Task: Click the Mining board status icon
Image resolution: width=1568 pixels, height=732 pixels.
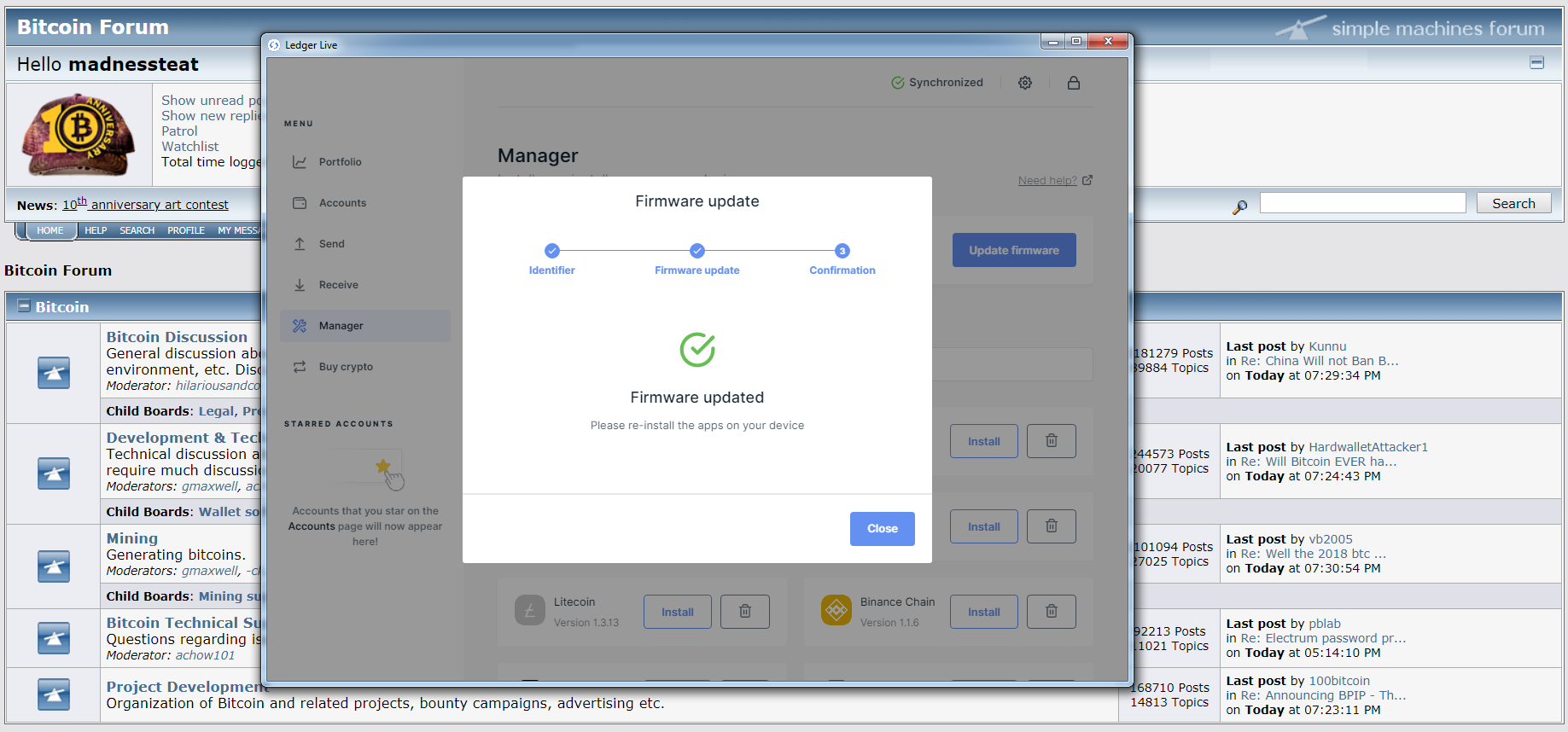Action: click(x=54, y=566)
